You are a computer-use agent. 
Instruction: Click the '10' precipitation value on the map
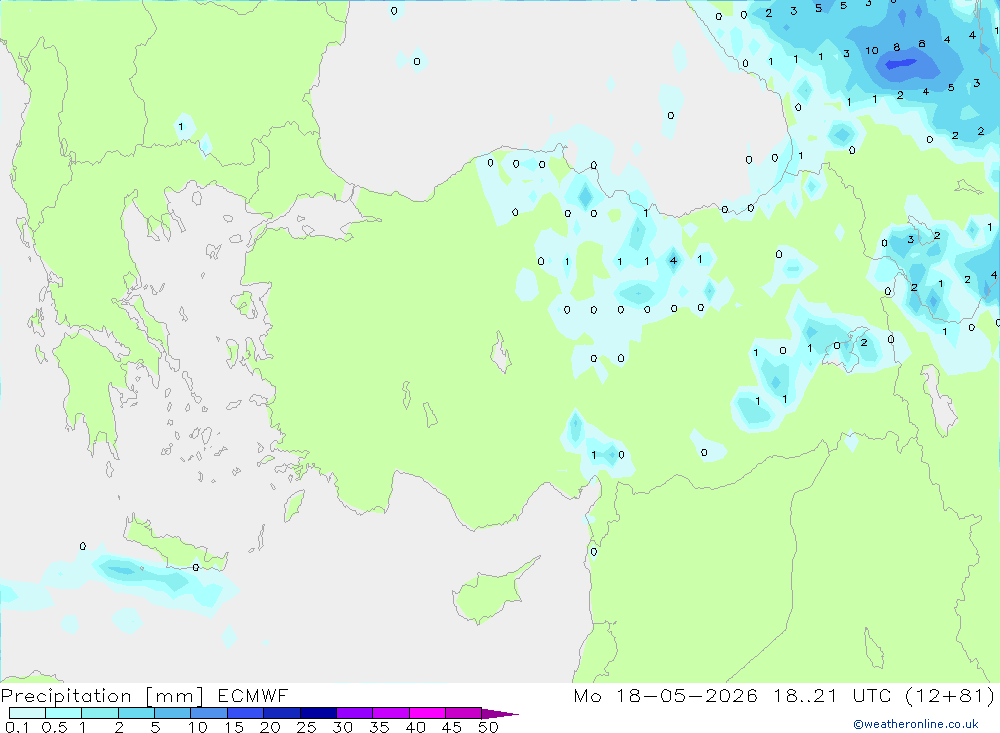(871, 50)
